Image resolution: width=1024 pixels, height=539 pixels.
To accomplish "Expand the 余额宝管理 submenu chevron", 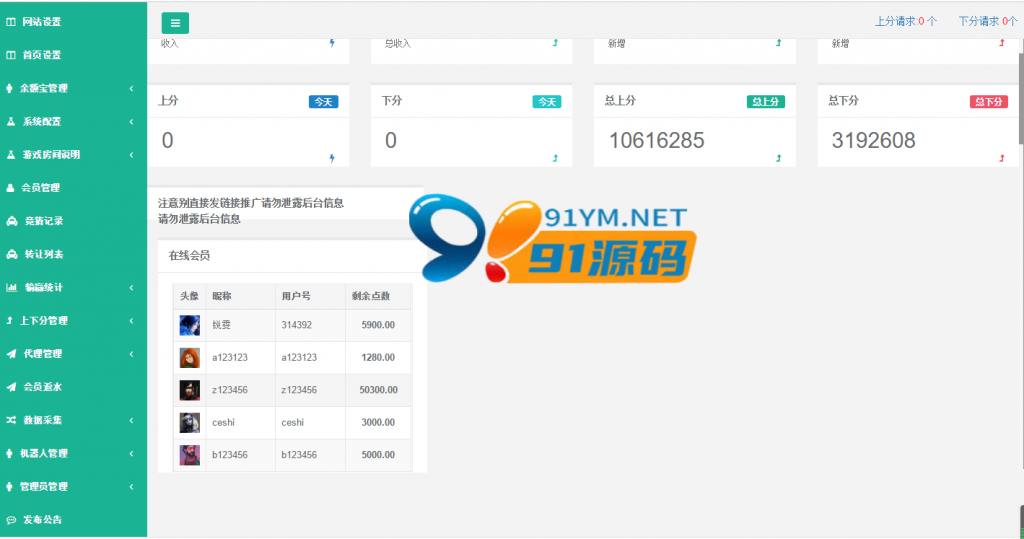I will (131, 88).
